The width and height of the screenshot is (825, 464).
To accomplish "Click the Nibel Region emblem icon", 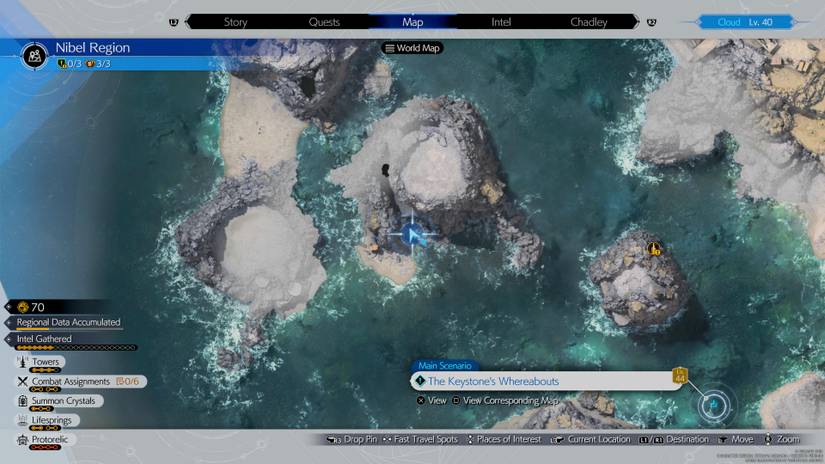I will 35,56.
